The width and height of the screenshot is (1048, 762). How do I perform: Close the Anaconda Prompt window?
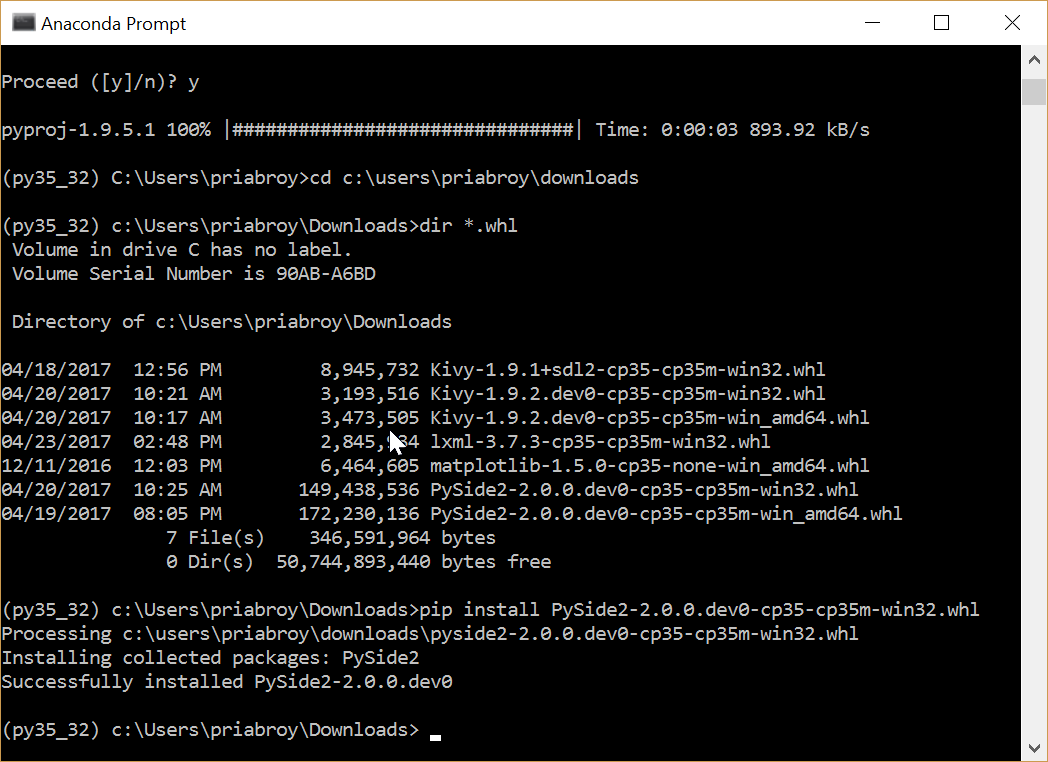coord(1012,23)
